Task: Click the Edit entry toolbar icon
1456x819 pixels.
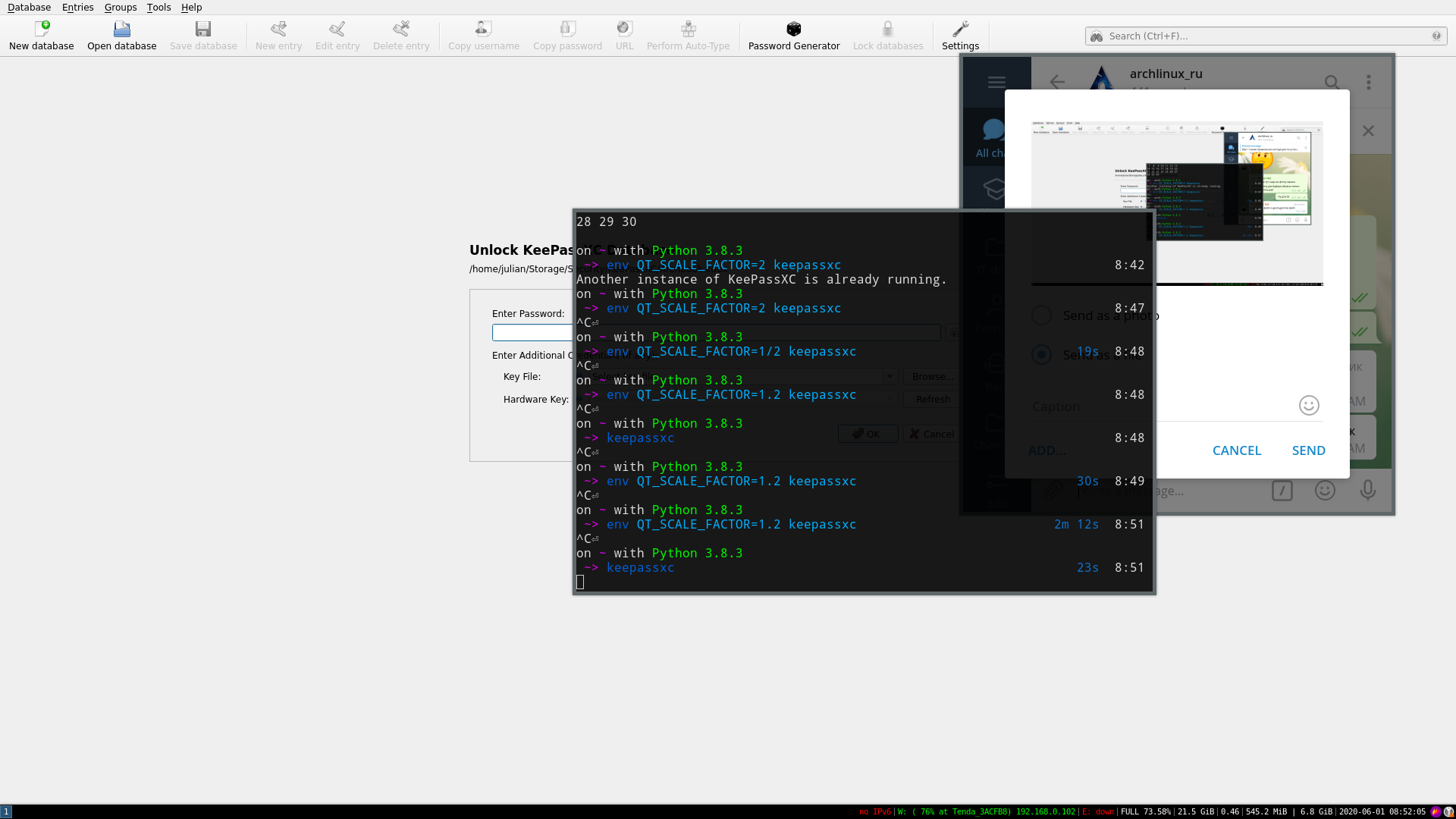Action: pyautogui.click(x=337, y=29)
